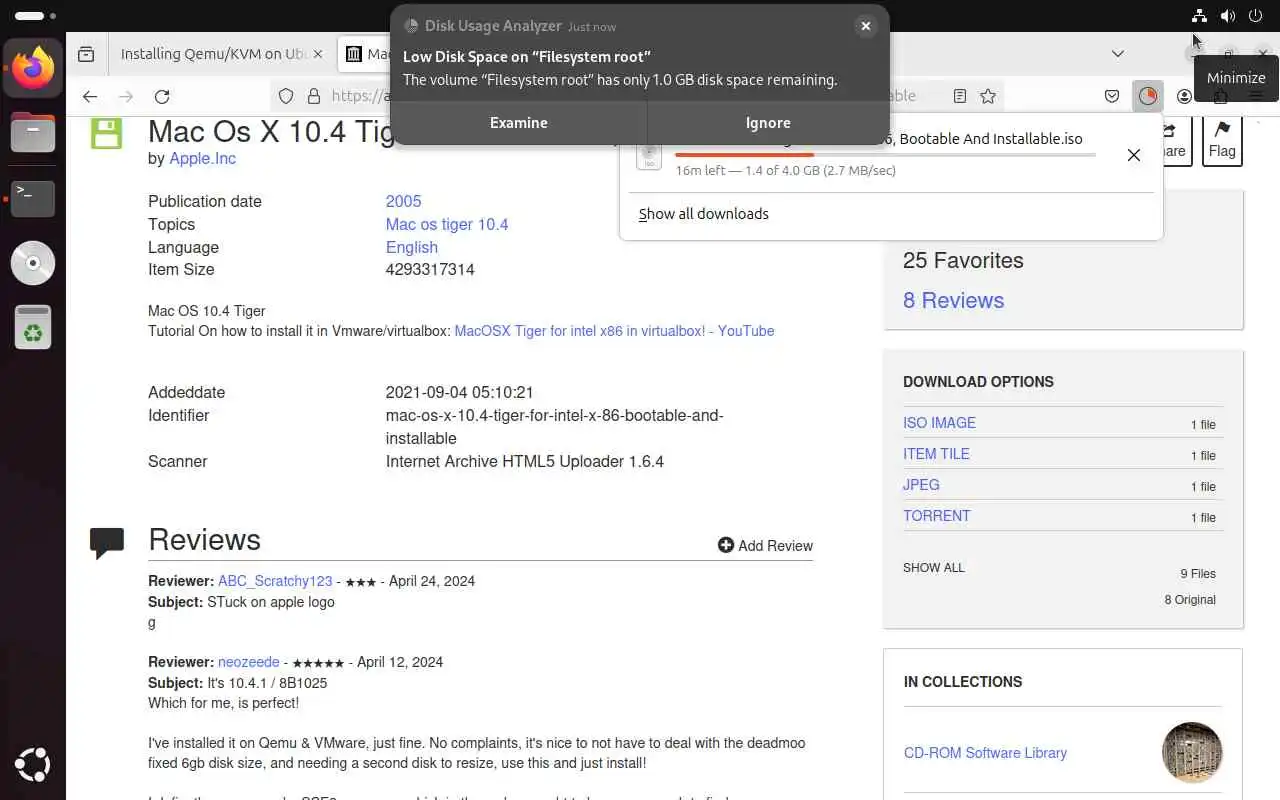Reload the current page
The height and width of the screenshot is (800, 1280).
162,96
